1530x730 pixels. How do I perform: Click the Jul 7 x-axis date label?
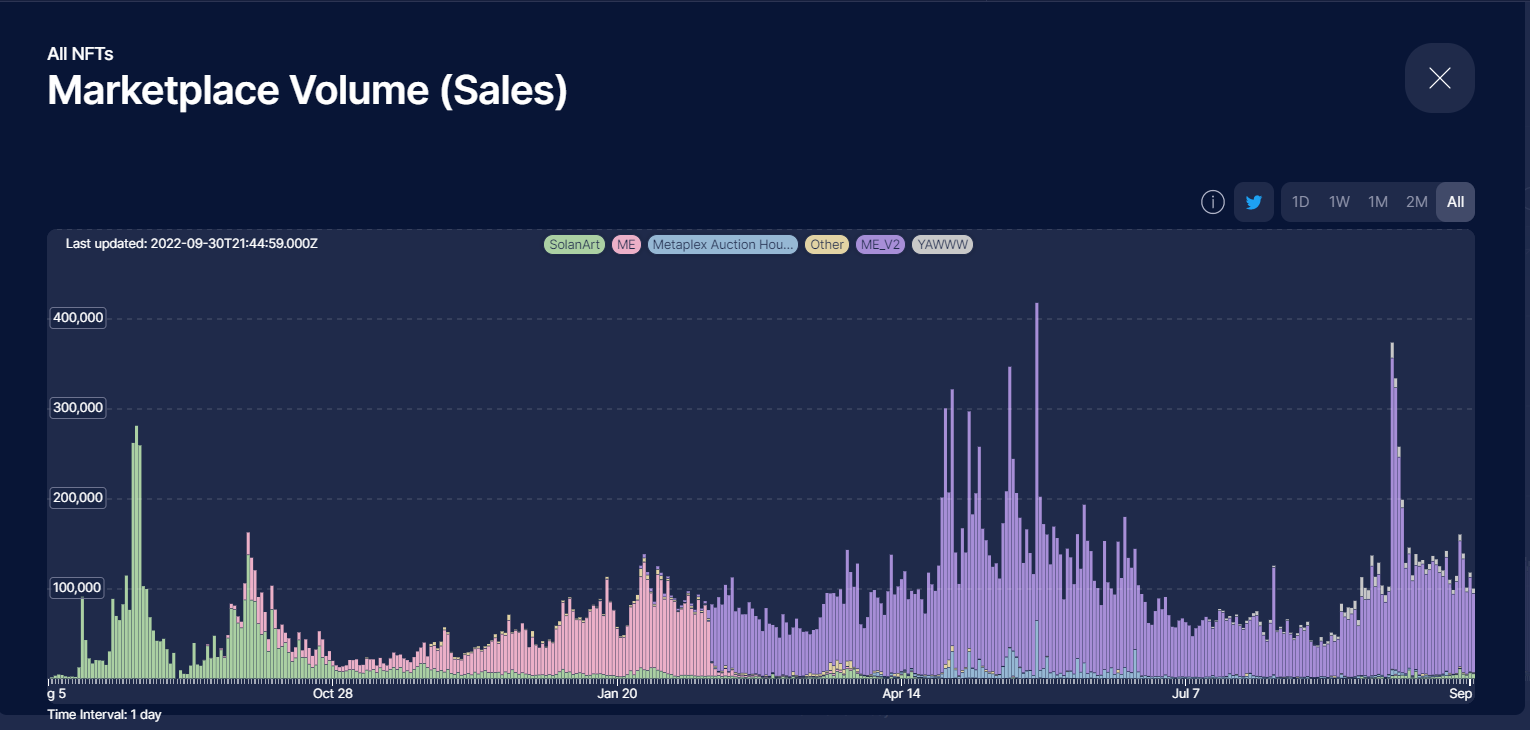point(1186,693)
